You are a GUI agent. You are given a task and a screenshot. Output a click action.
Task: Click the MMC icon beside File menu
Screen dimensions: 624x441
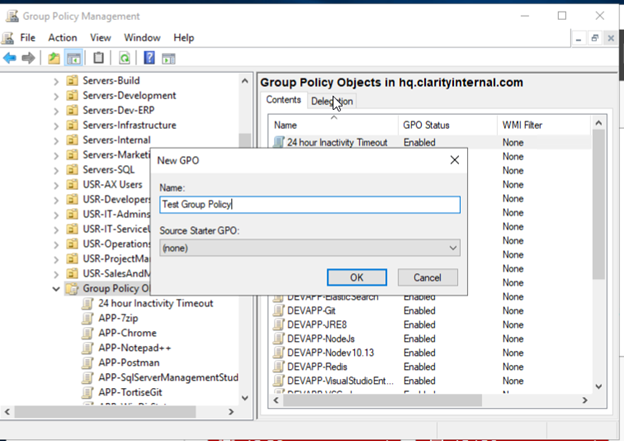coord(8,38)
